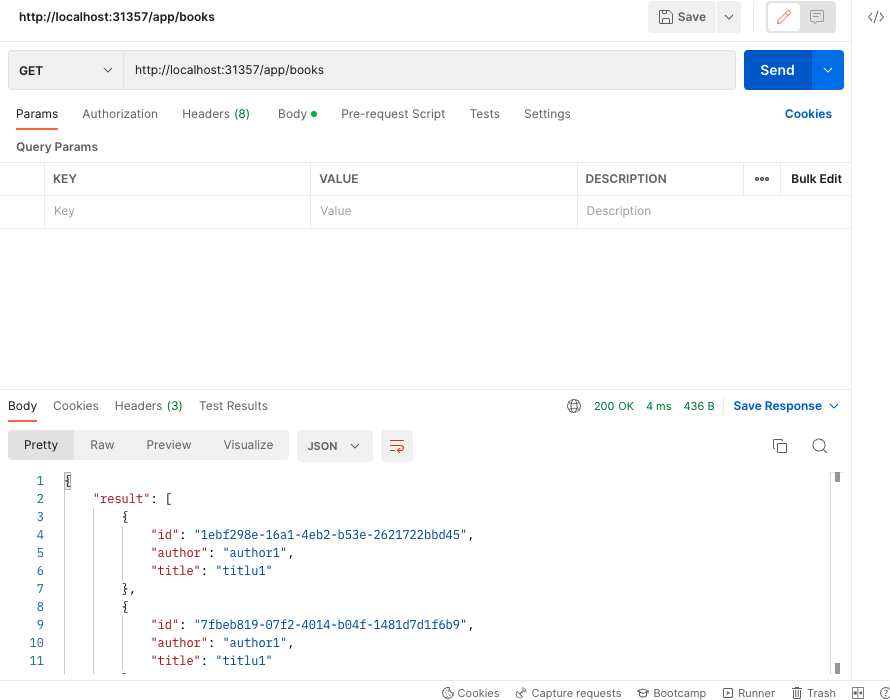
Task: Open Trash from the status bar
Action: (813, 693)
